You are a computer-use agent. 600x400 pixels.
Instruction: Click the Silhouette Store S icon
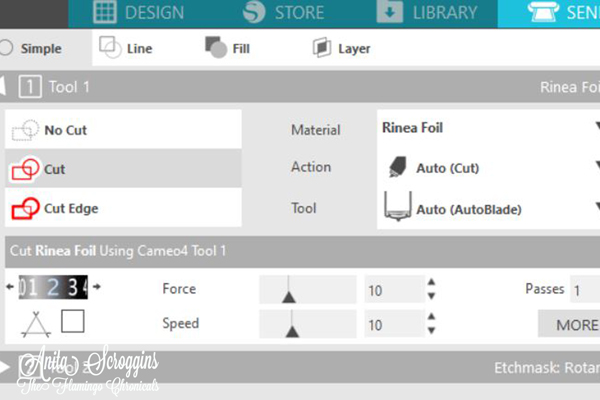point(254,12)
